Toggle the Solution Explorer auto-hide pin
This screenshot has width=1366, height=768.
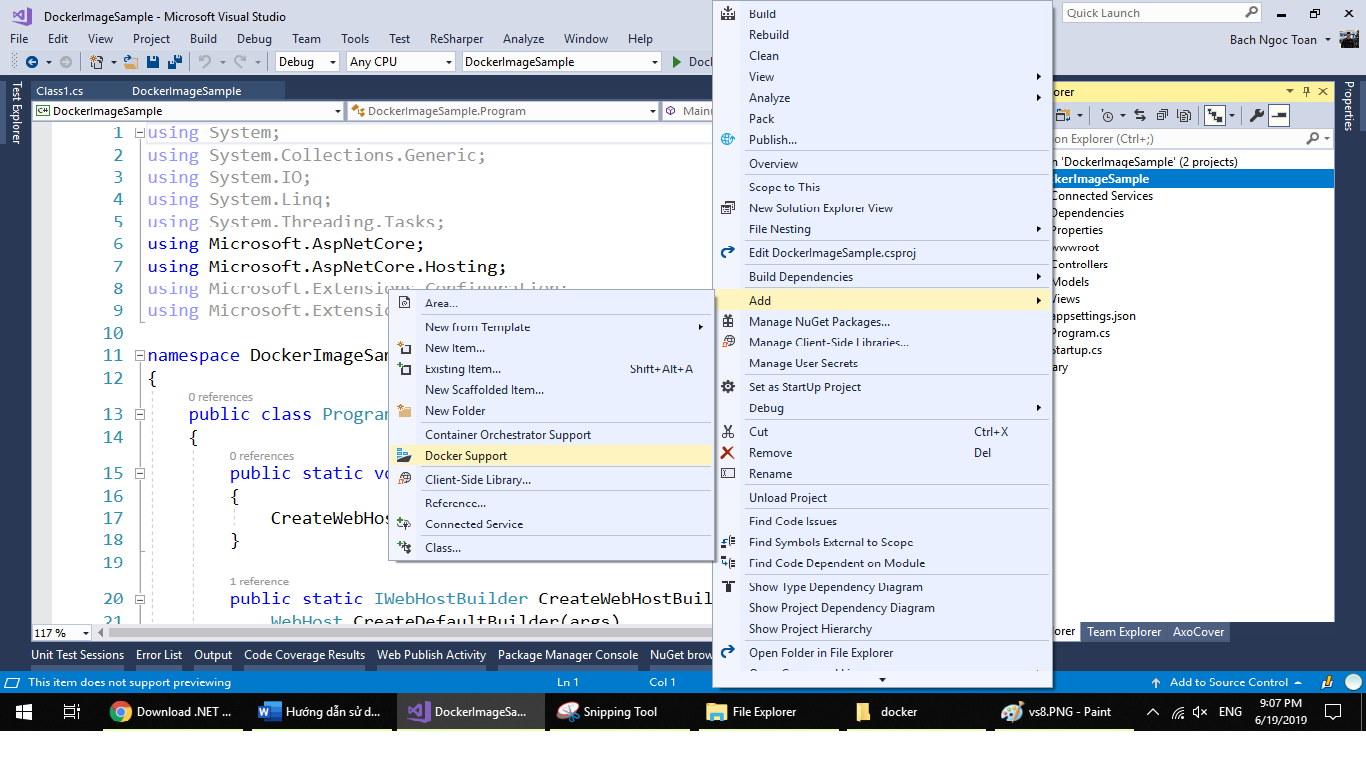1306,91
